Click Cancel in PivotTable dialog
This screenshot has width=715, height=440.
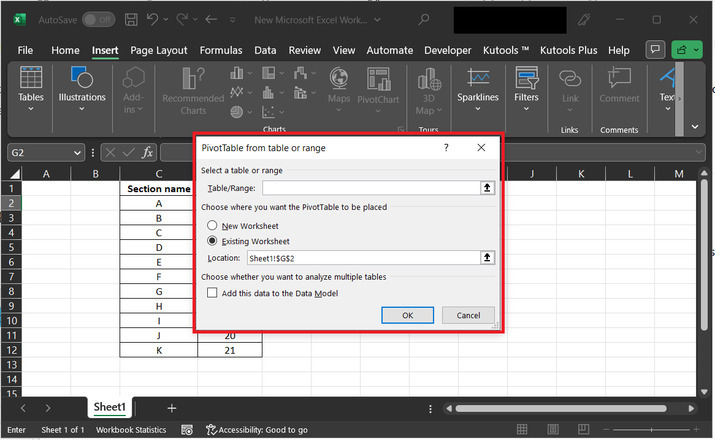(468, 315)
